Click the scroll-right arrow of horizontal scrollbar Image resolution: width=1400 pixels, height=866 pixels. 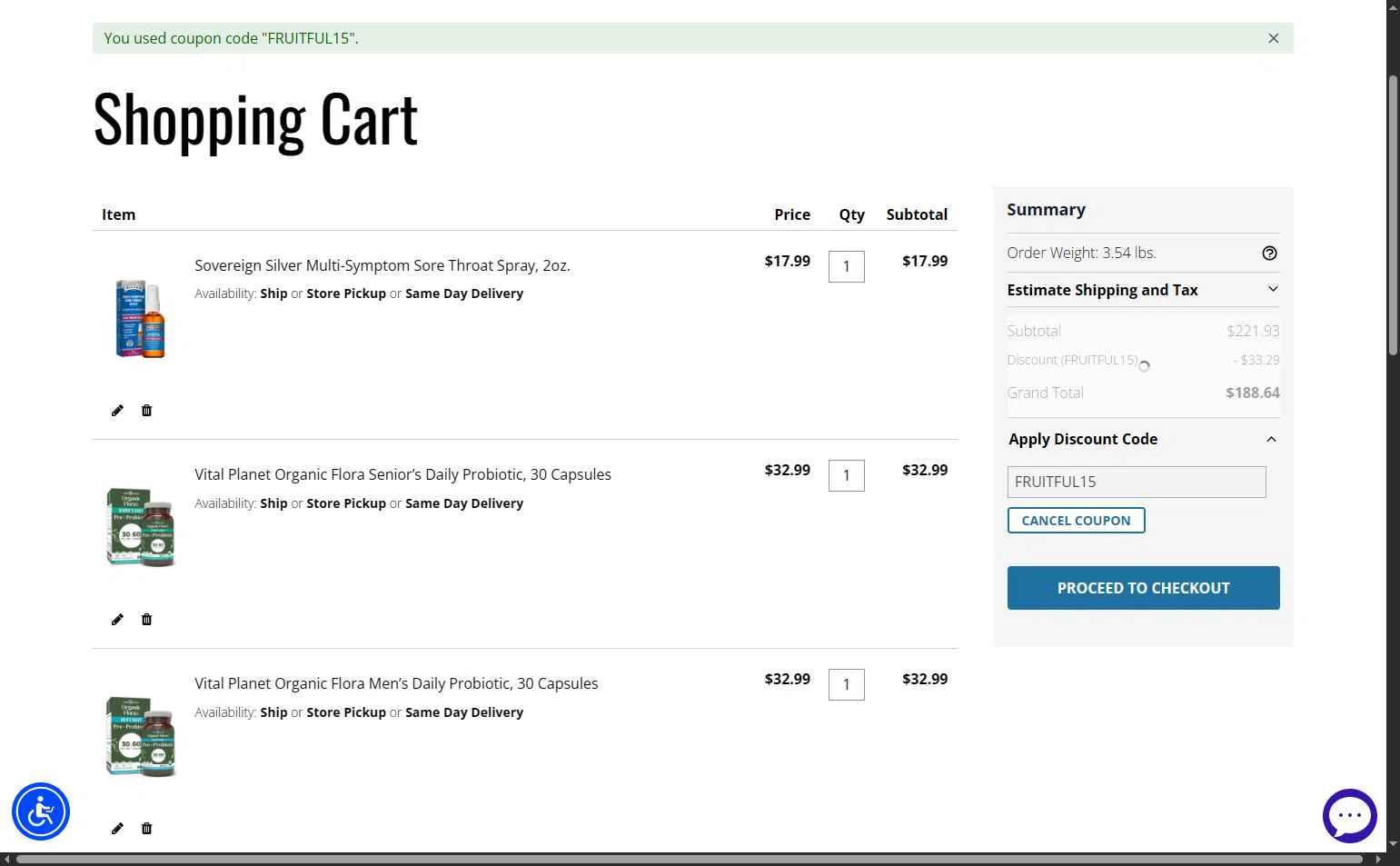click(x=1378, y=859)
